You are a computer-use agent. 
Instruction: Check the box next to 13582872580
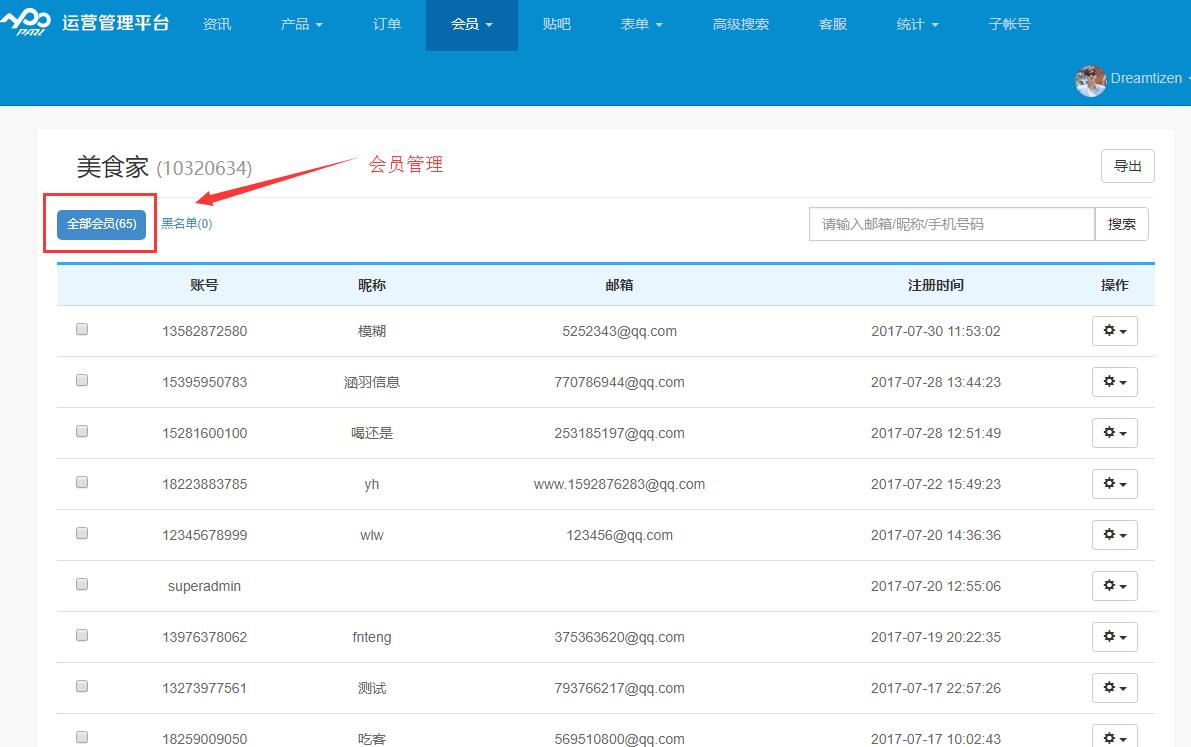pos(81,328)
